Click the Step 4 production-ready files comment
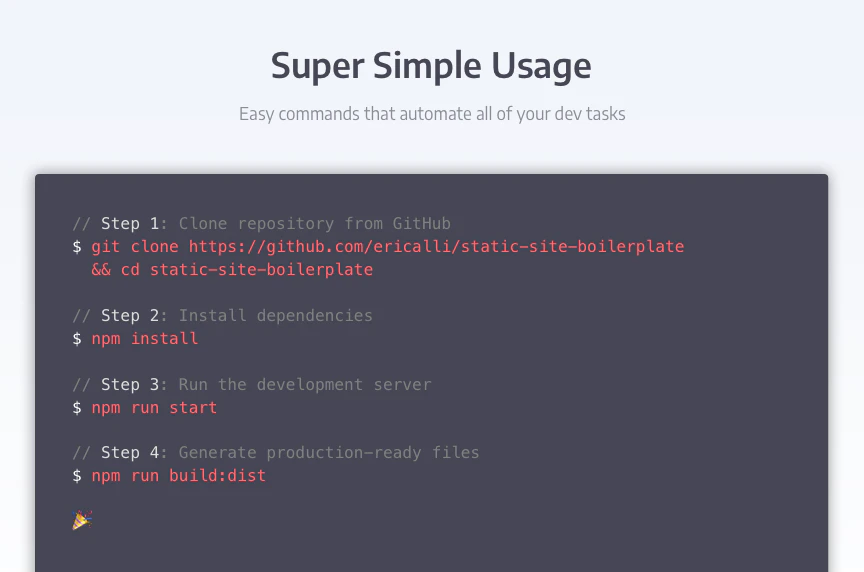The height and width of the screenshot is (572, 864). pyautogui.click(x=276, y=453)
